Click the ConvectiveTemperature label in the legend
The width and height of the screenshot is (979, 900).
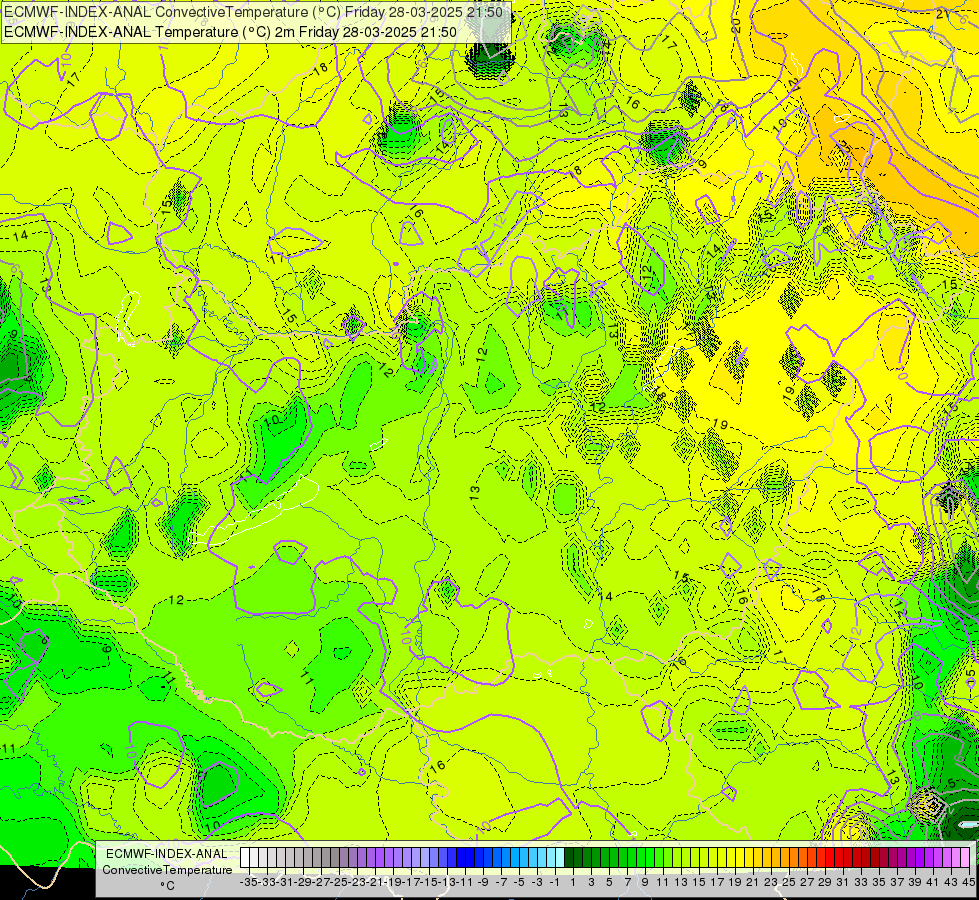tap(167, 869)
